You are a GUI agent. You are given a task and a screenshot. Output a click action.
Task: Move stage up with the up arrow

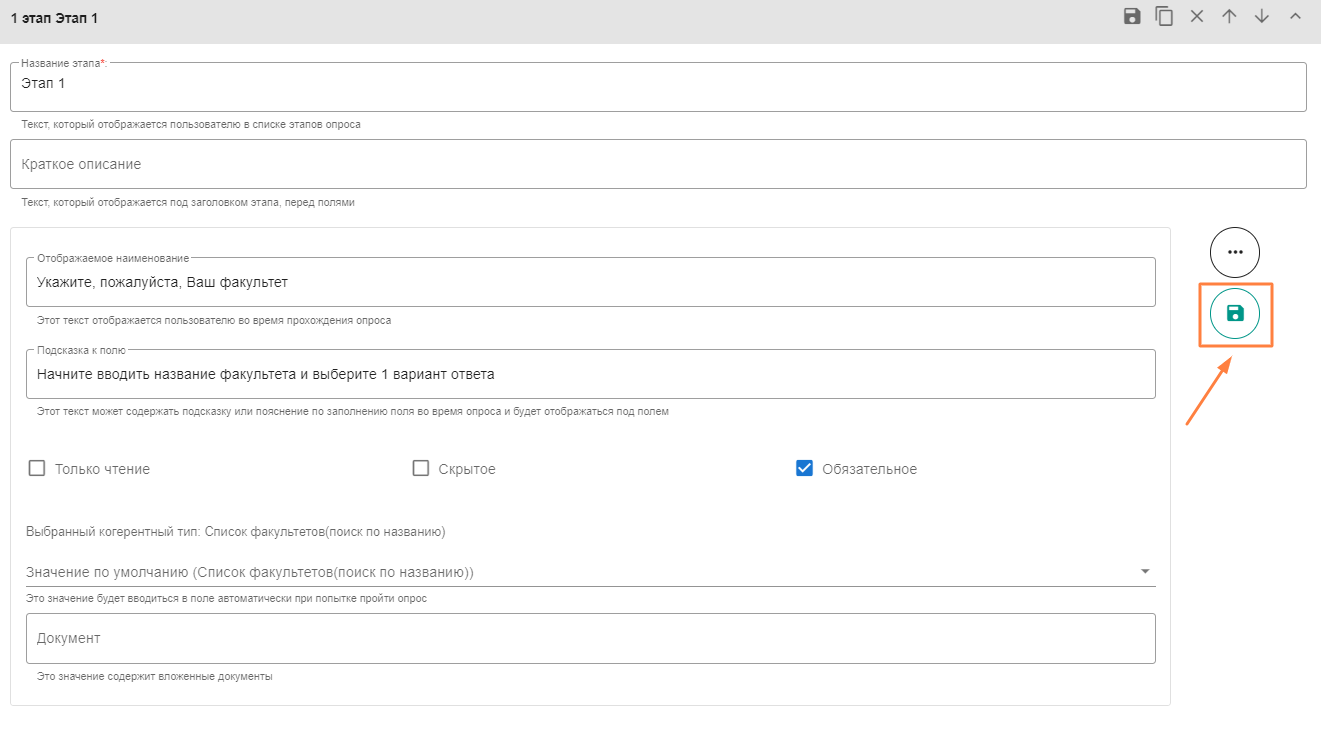click(1229, 16)
